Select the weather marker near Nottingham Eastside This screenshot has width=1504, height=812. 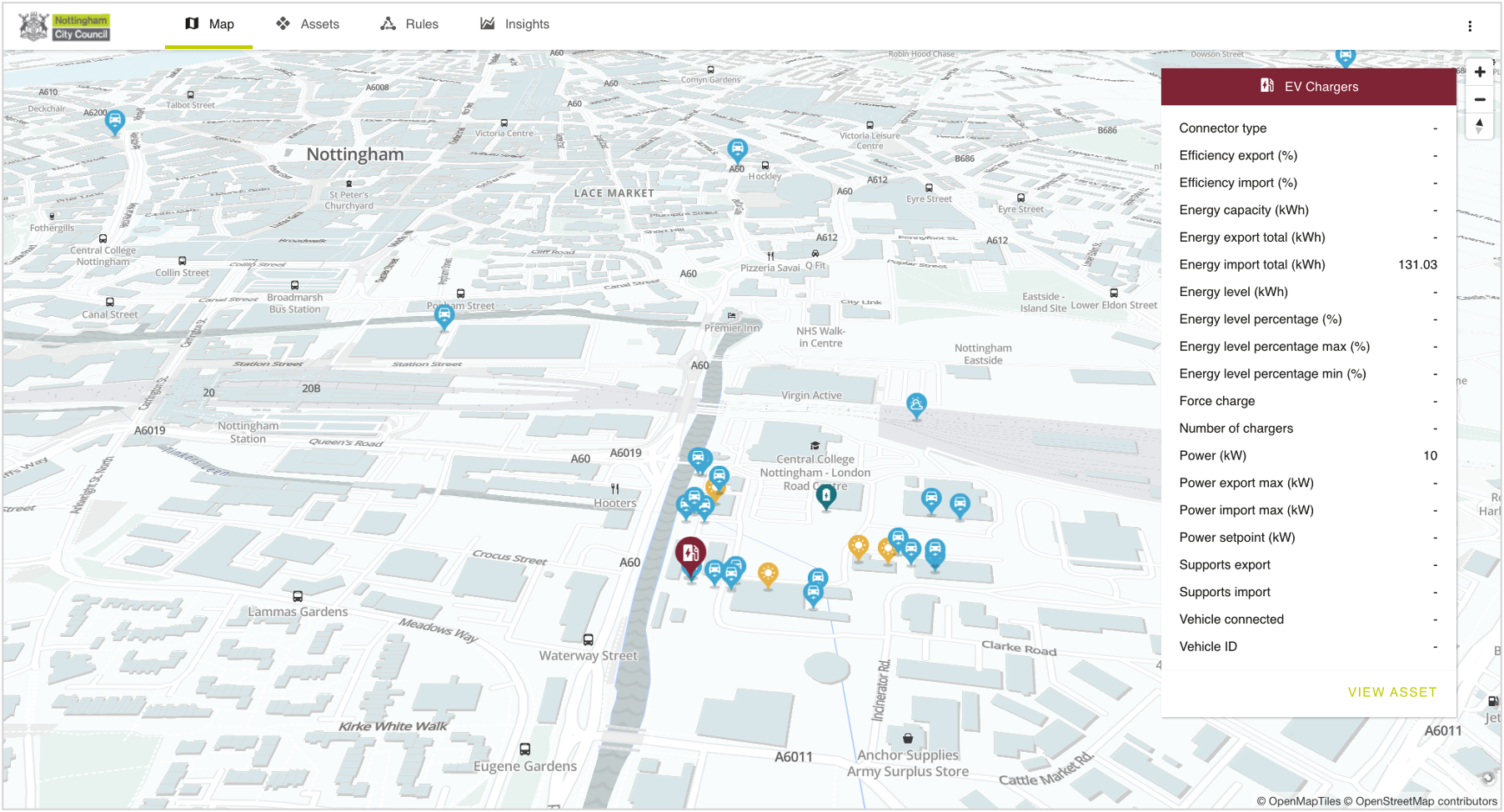click(916, 406)
